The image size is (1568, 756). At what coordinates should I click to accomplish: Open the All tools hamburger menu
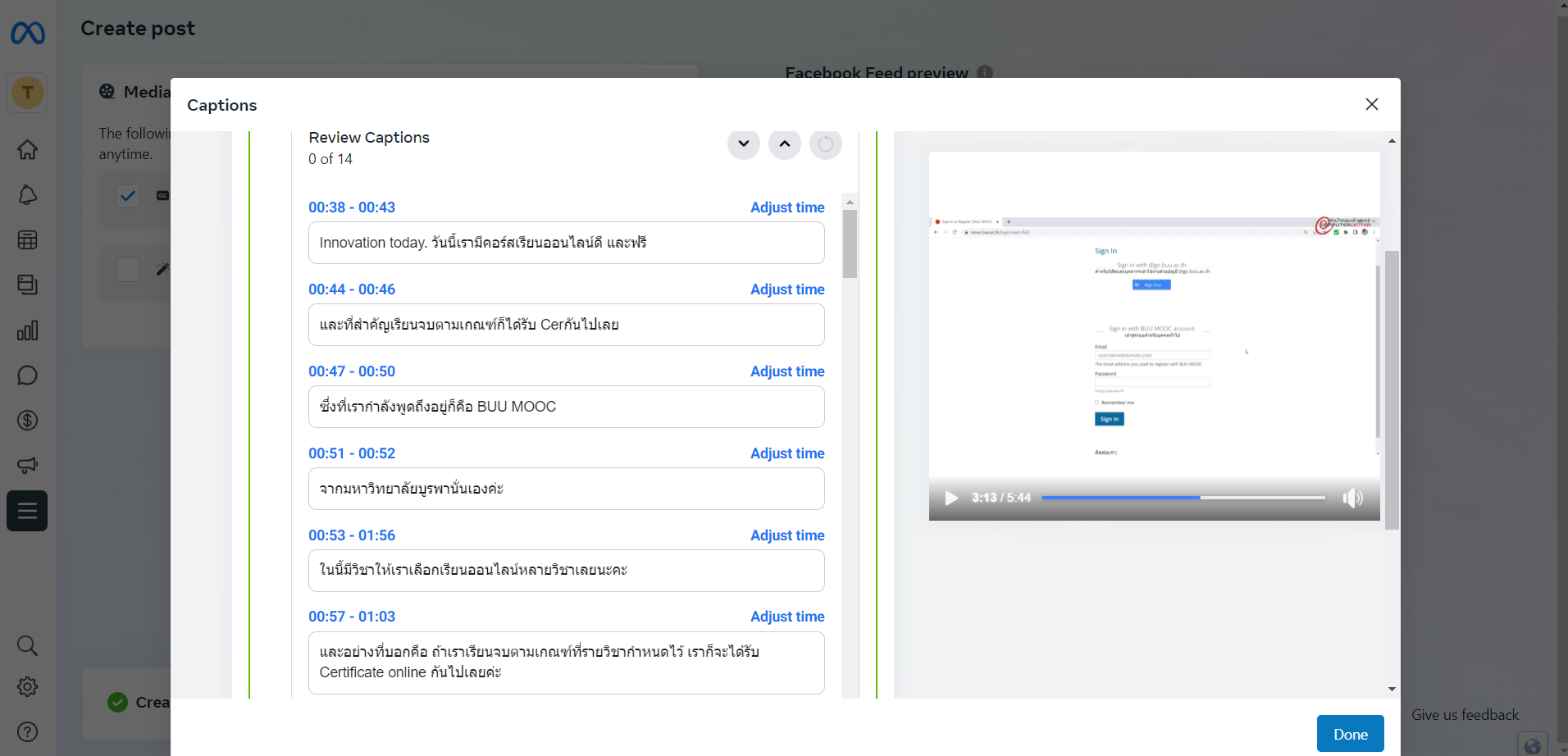[27, 511]
